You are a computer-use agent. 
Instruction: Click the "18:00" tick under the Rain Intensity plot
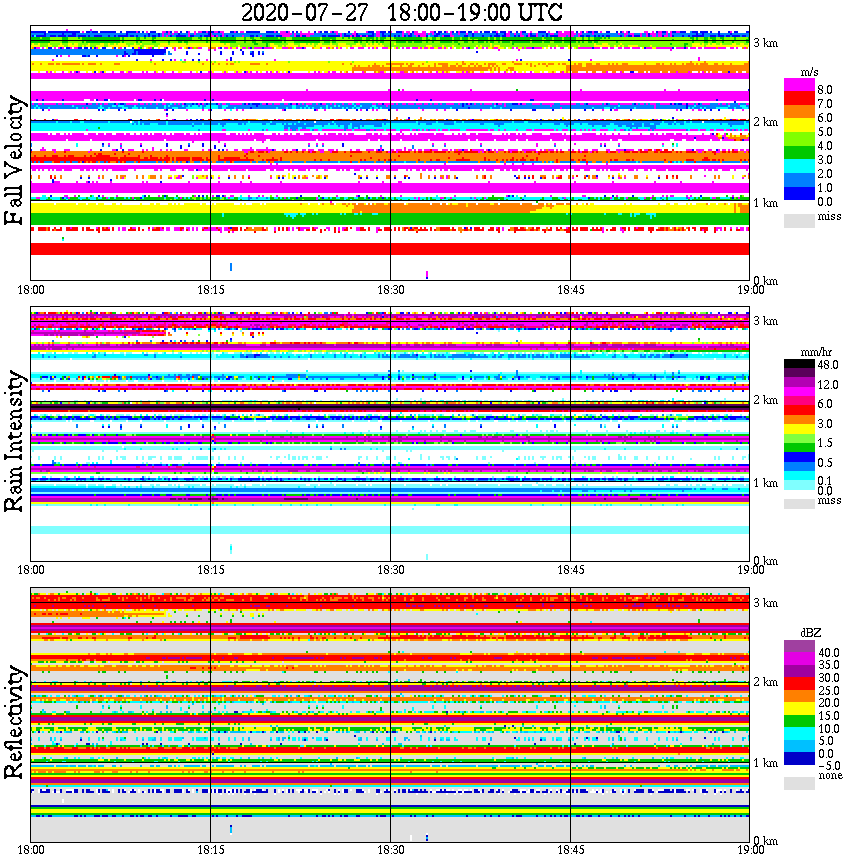[31, 570]
